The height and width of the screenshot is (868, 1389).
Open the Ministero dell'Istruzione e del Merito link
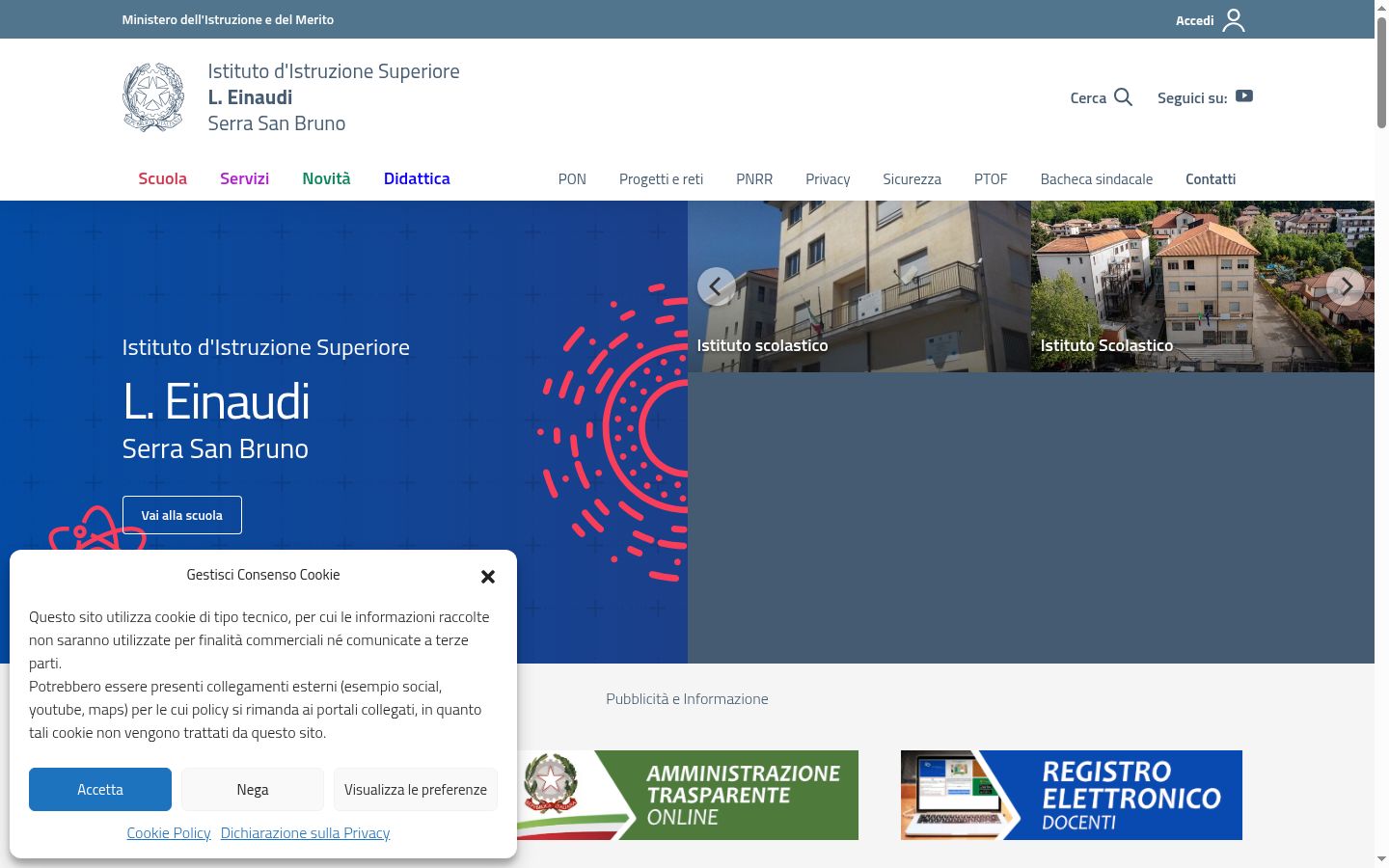(228, 19)
